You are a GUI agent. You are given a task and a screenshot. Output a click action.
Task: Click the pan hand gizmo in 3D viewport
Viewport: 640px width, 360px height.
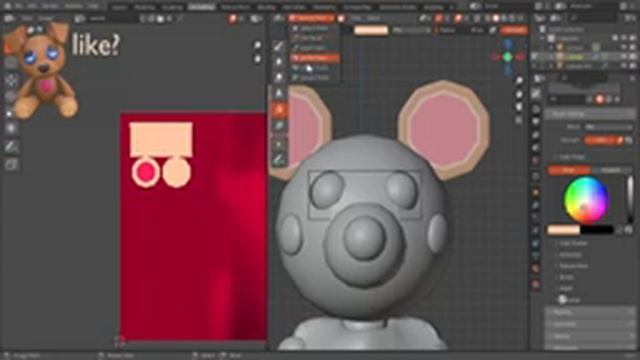coord(519,94)
